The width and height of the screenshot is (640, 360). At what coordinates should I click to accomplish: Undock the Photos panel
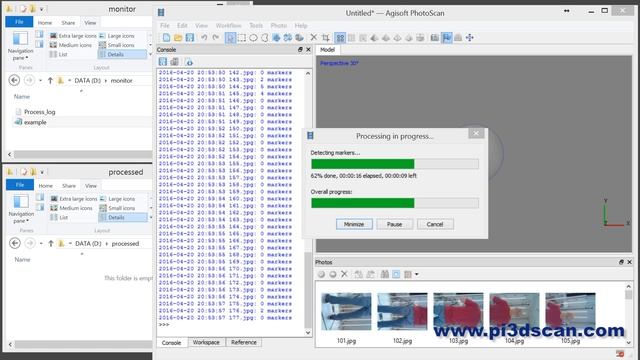coord(621,262)
